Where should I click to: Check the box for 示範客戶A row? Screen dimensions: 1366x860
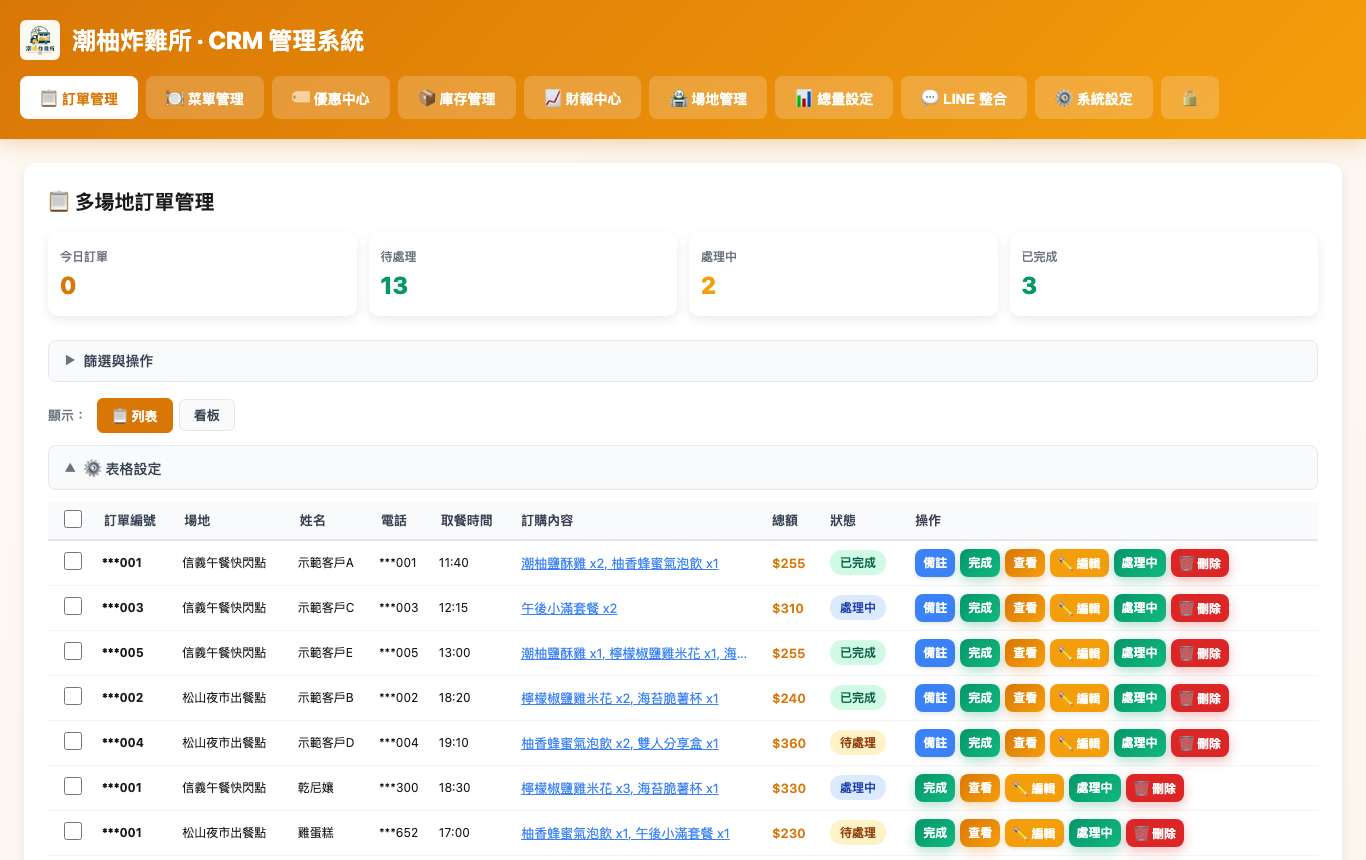(x=73, y=561)
